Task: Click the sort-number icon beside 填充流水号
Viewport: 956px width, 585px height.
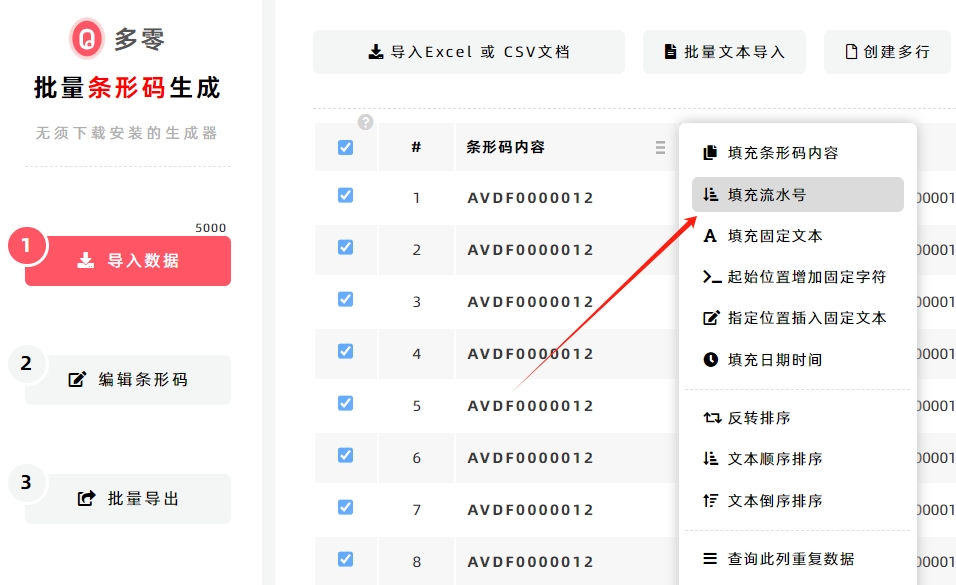Action: pos(710,195)
